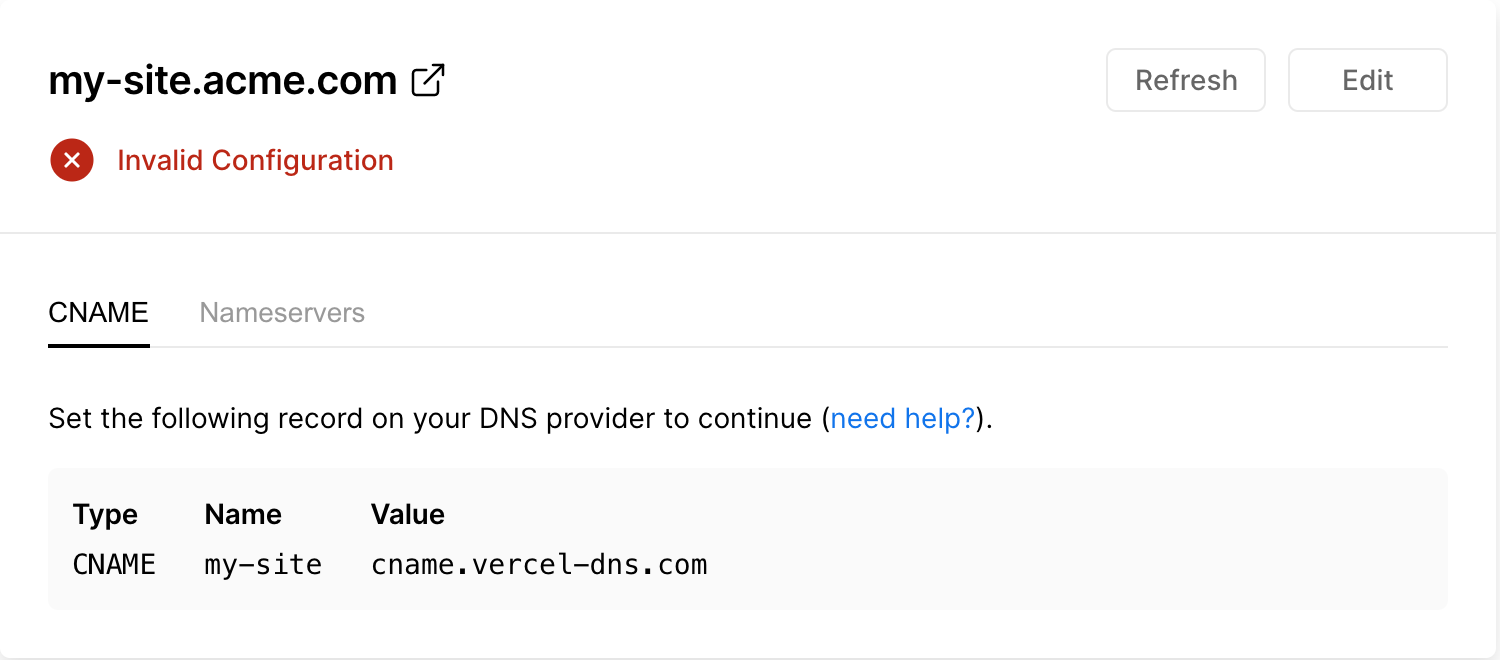Image resolution: width=1500 pixels, height=660 pixels.
Task: Edit the my-site.acme.com domain
Action: pyautogui.click(x=1367, y=80)
